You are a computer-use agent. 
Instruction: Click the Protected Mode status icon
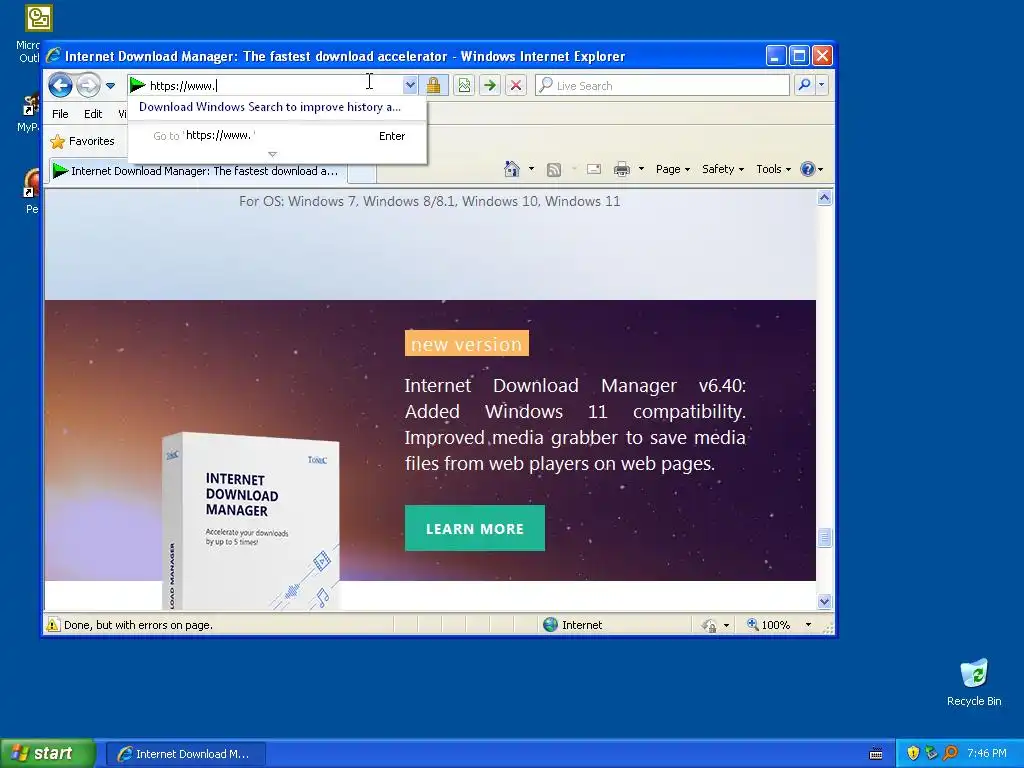709,626
